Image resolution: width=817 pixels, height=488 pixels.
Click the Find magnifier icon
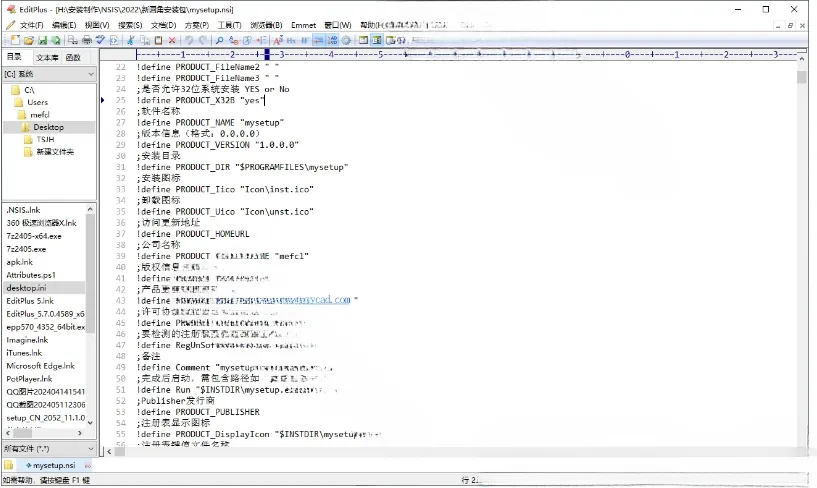[219, 40]
